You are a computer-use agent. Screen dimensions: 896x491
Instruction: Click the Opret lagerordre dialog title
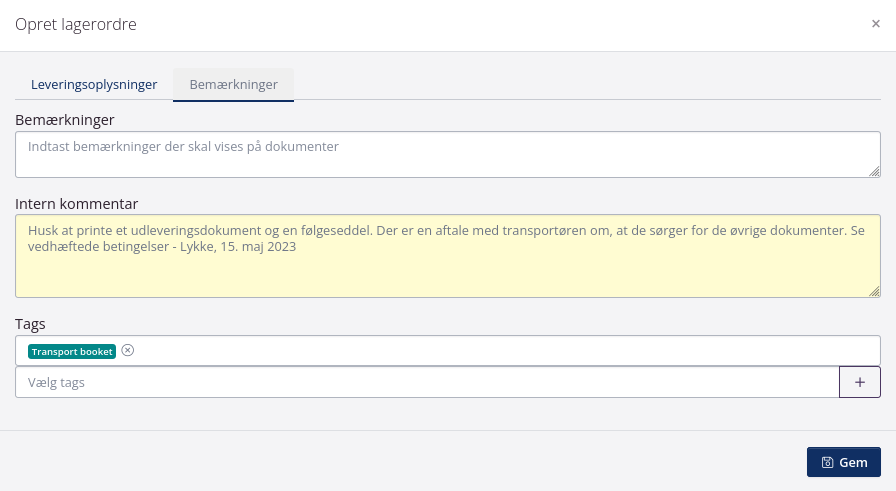coord(76,24)
